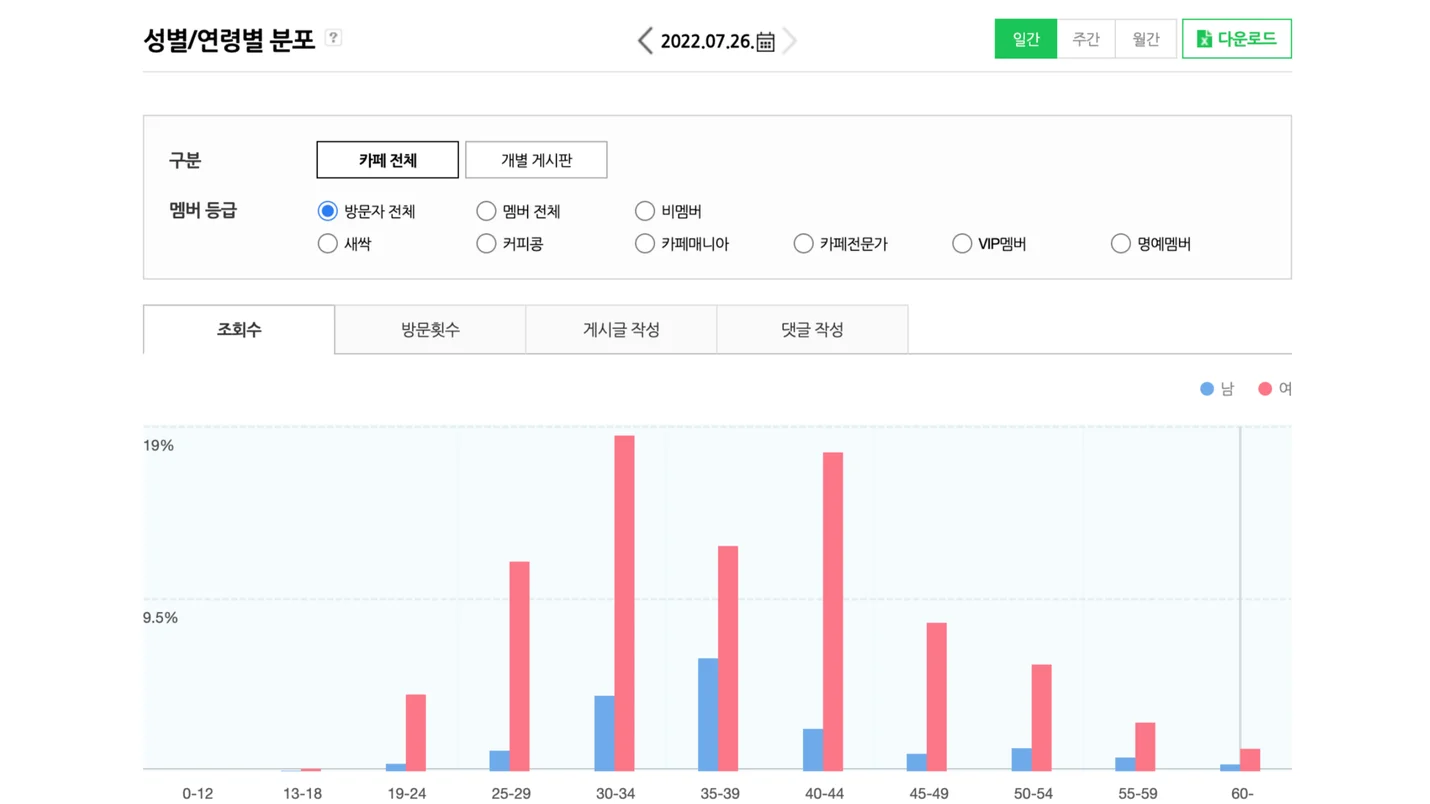This screenshot has height=804, width=1430.
Task: Go to previous date with left arrow
Action: [645, 41]
